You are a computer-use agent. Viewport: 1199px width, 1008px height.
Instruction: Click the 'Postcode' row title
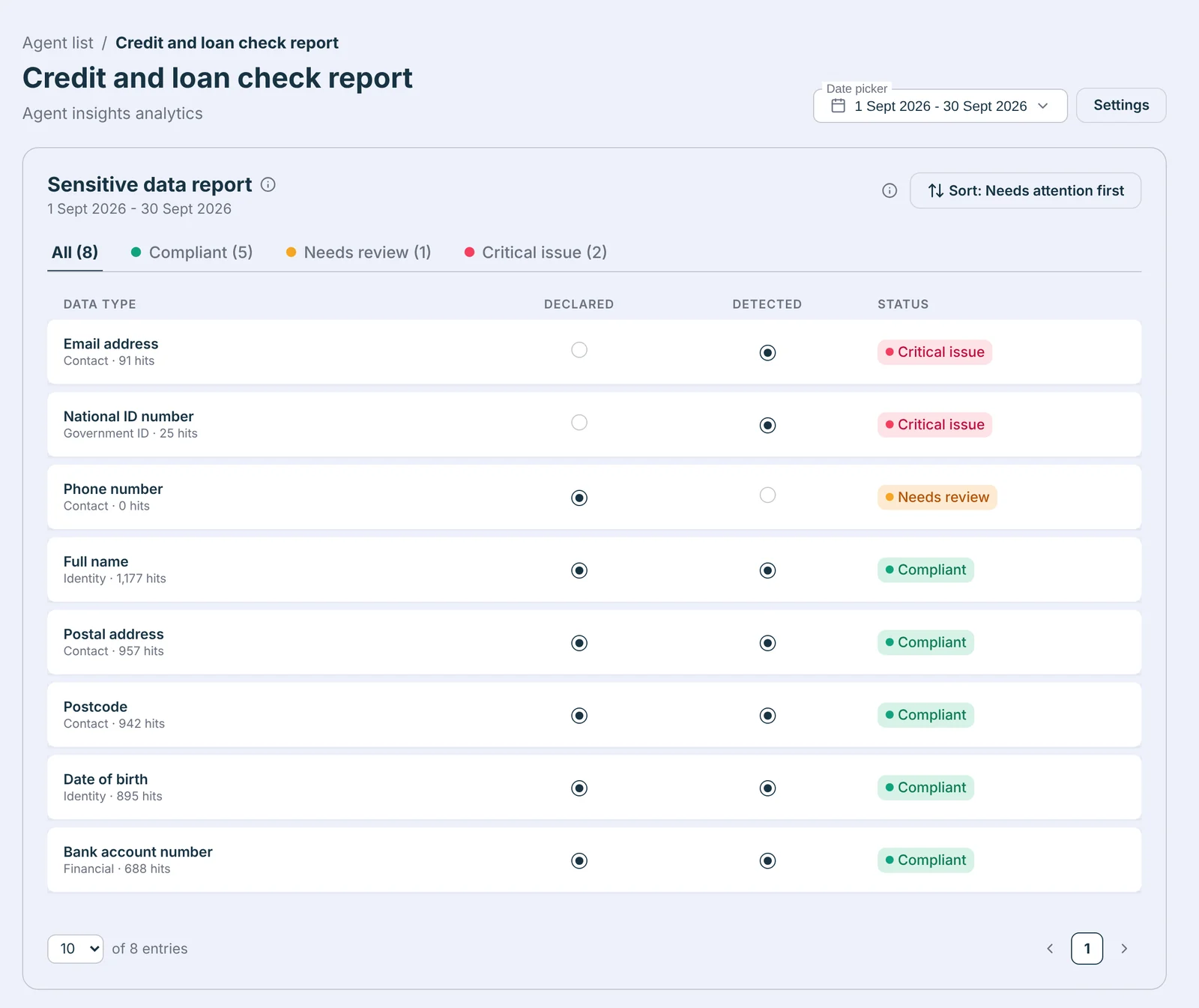click(95, 707)
